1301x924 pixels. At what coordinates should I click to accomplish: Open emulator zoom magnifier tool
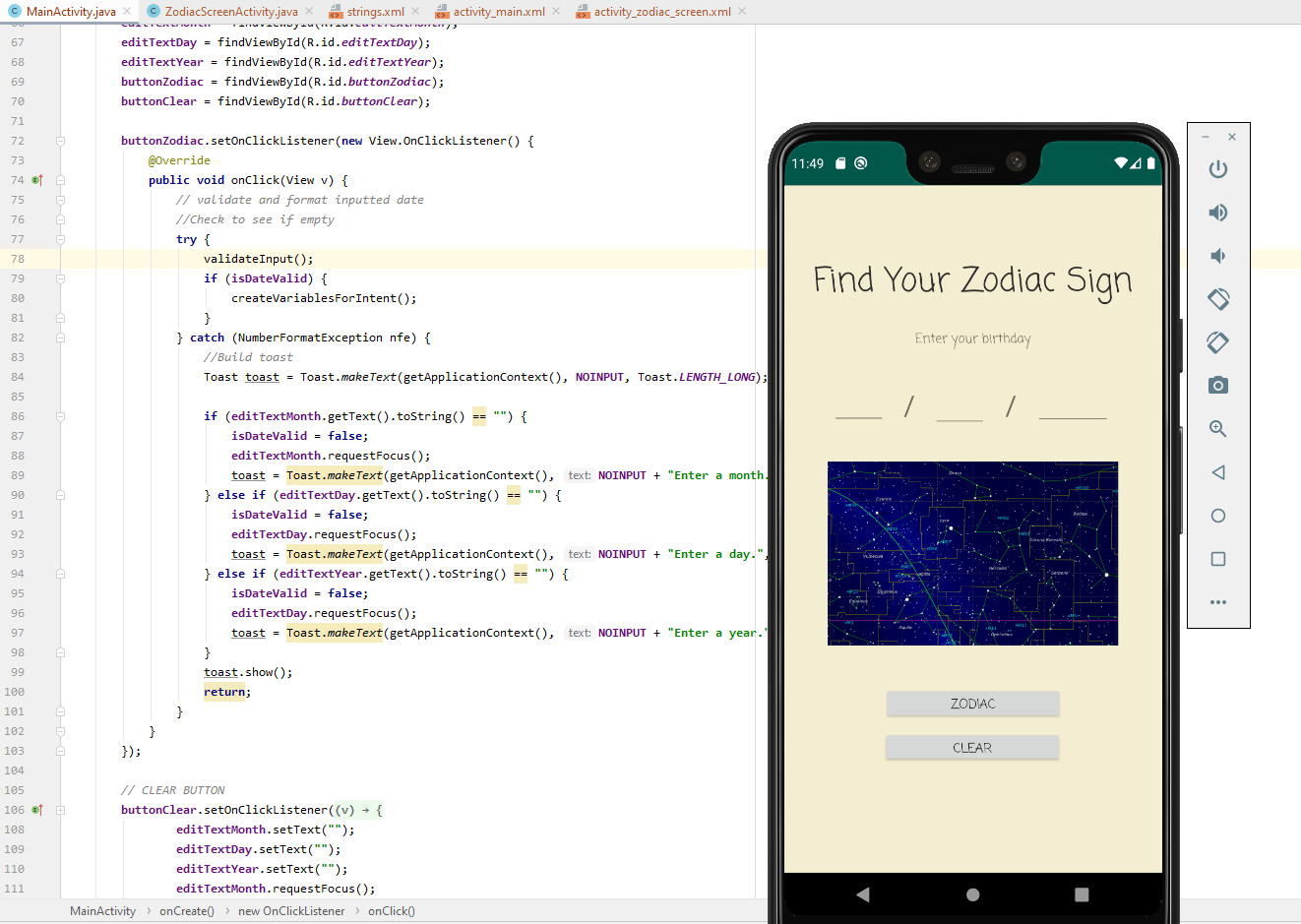[x=1218, y=429]
